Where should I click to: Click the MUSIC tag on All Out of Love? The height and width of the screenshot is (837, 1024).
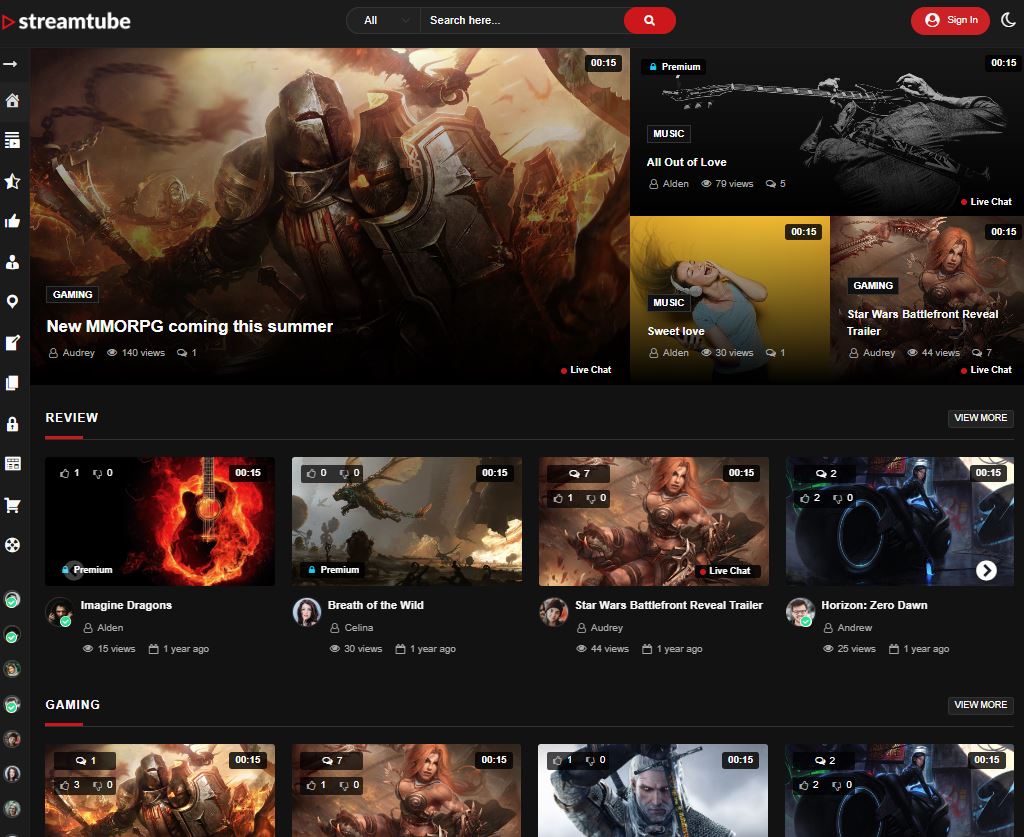pos(668,134)
